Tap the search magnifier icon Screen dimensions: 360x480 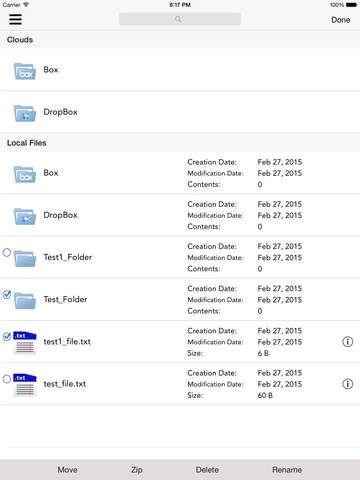(x=178, y=19)
